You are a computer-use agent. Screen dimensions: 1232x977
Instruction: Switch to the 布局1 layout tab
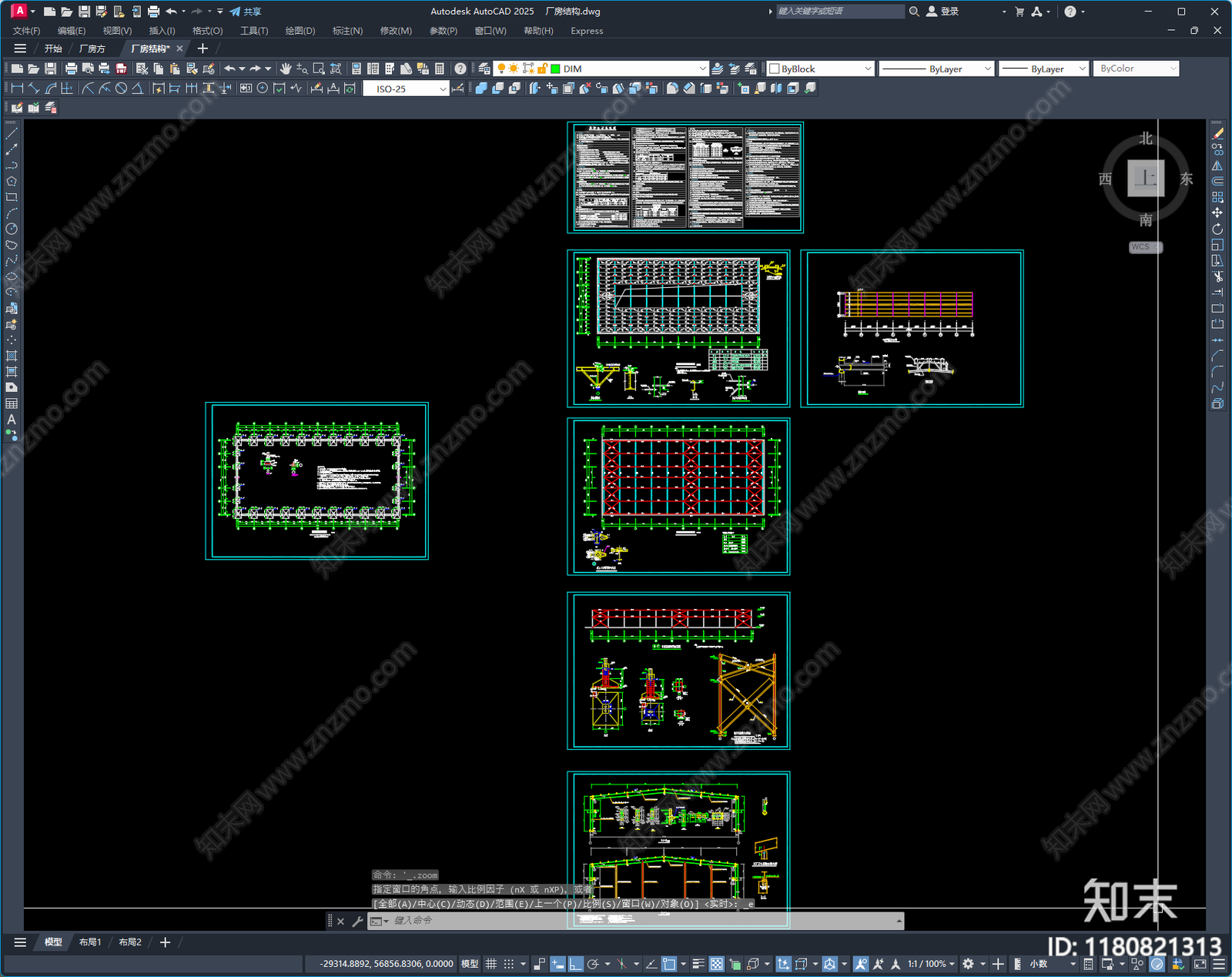tap(89, 942)
